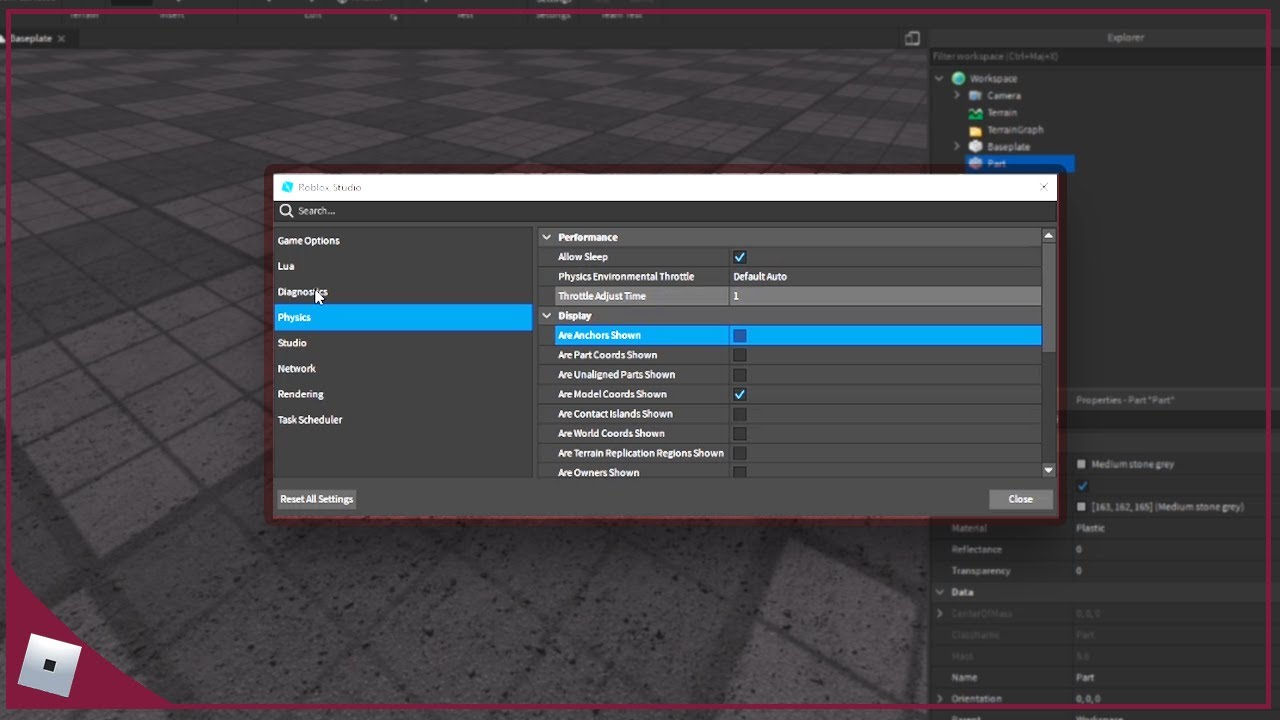Disable the Are Model Coords Shown checkbox
1280x720 pixels.
[740, 394]
